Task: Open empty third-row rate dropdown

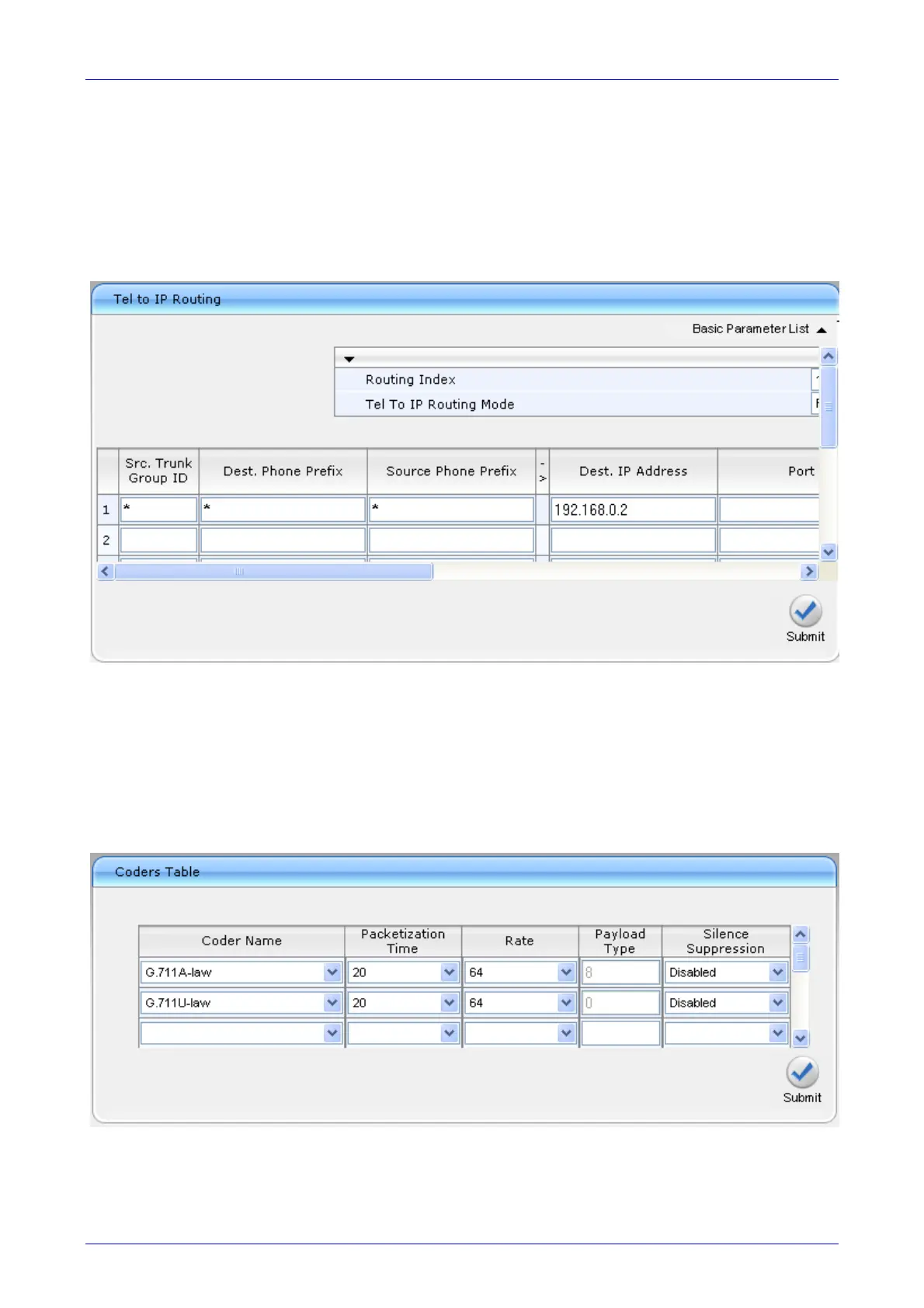Action: (x=566, y=1033)
